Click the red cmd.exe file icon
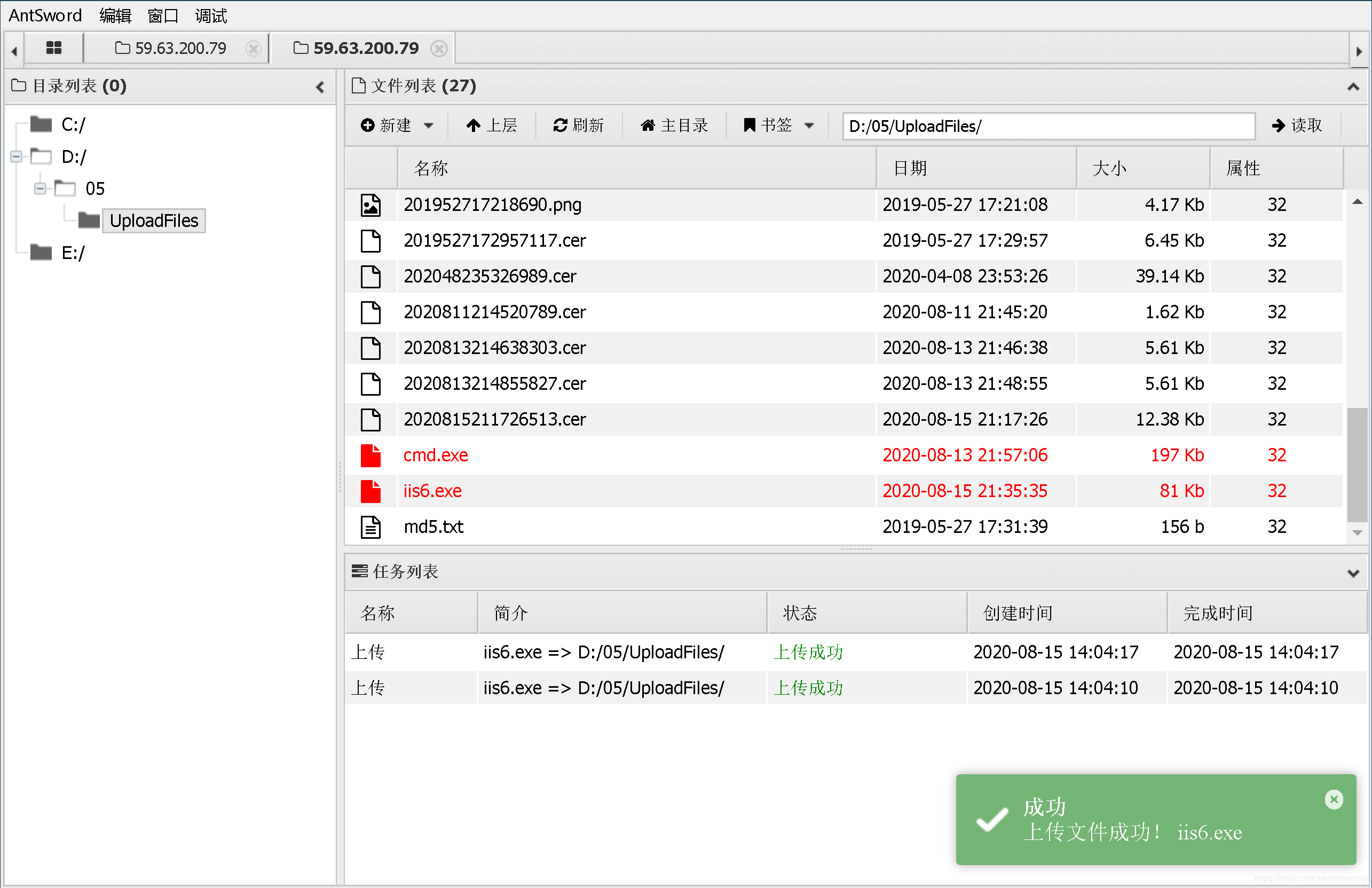The width and height of the screenshot is (1372, 888). [x=370, y=455]
